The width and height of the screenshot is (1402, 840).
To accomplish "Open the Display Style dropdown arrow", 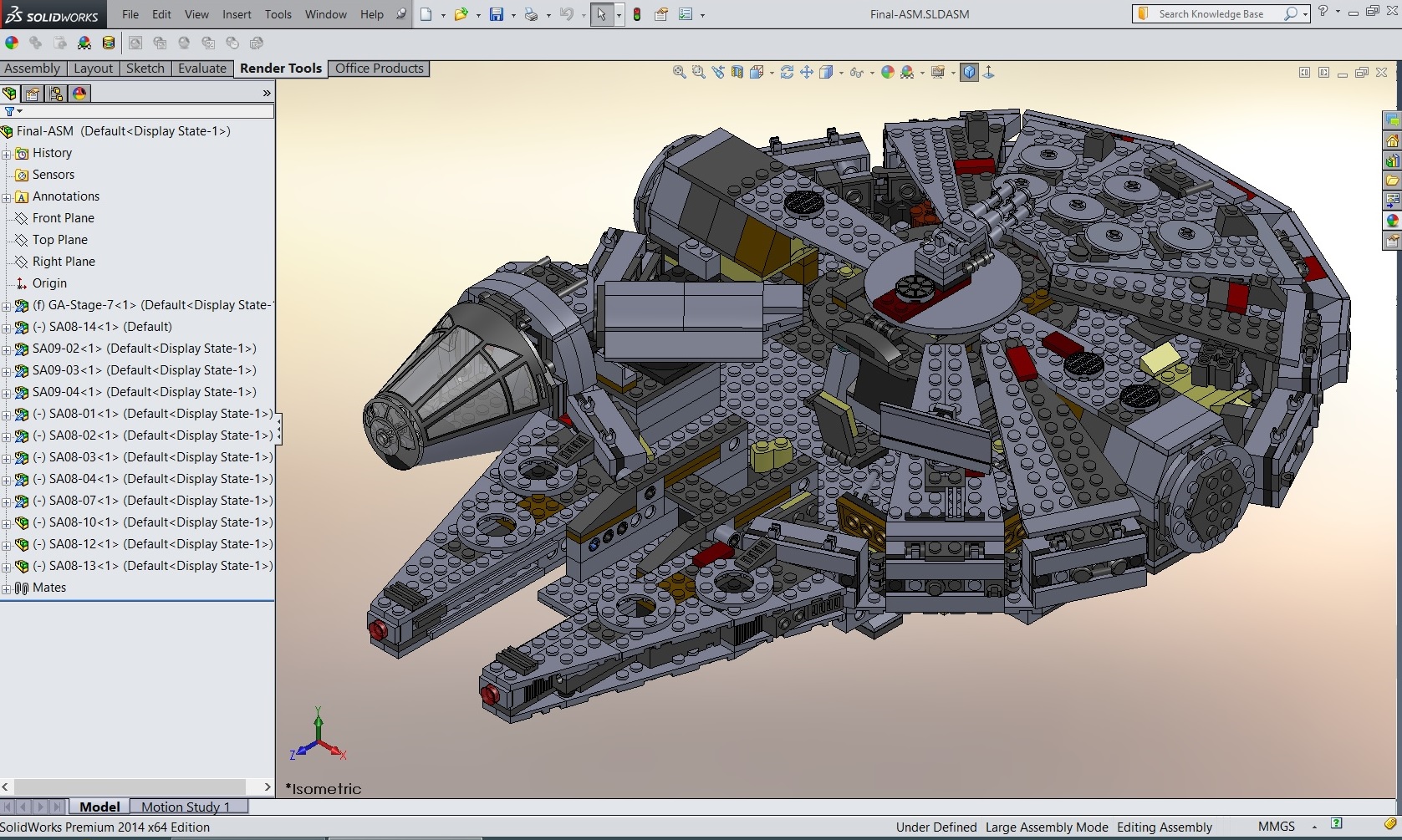I will [841, 73].
